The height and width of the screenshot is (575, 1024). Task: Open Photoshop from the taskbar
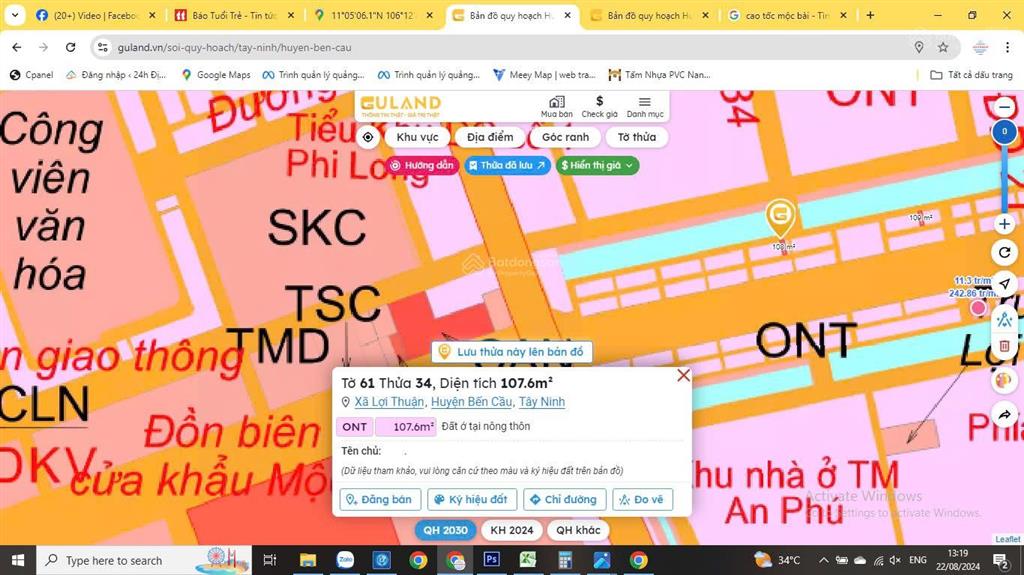tap(491, 560)
